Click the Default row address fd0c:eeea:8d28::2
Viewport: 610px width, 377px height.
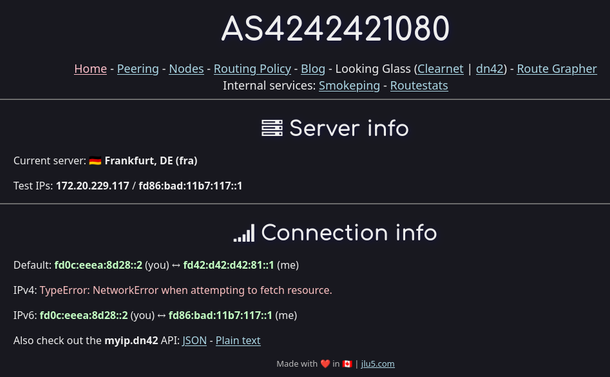[x=98, y=265]
